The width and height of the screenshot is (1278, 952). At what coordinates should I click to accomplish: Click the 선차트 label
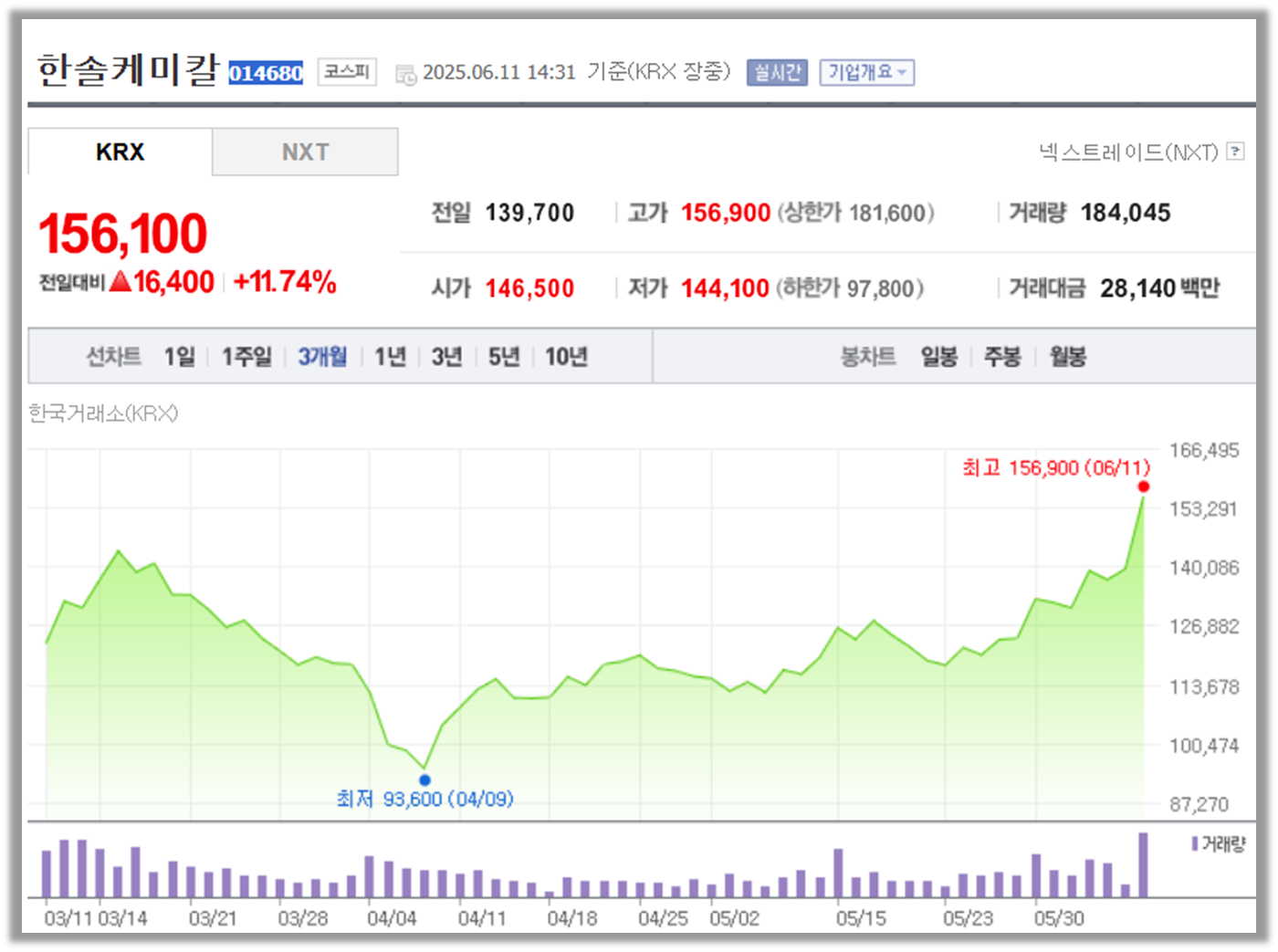(113, 356)
